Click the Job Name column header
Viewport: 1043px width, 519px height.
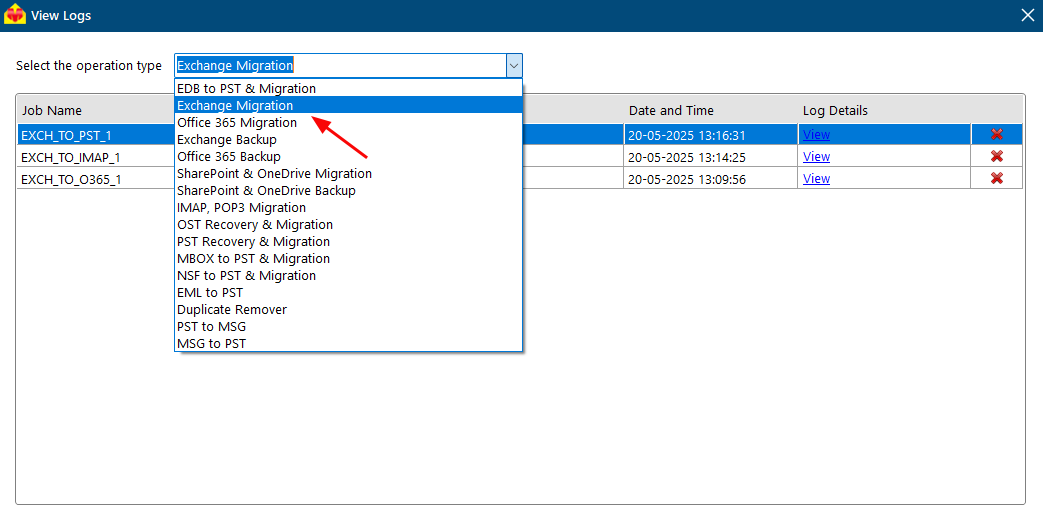[x=52, y=110]
